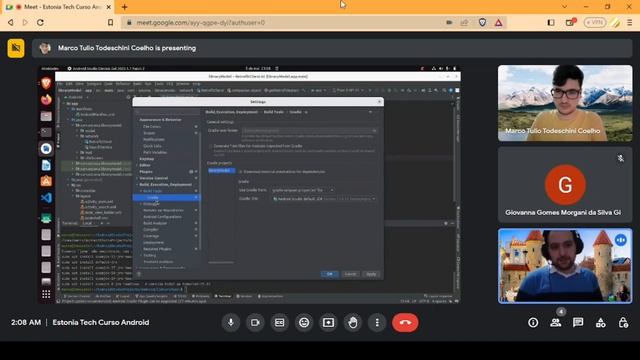Screen dimensions: 640x360
Task: Click the self-view tile with castle background
Action: click(x=565, y=266)
